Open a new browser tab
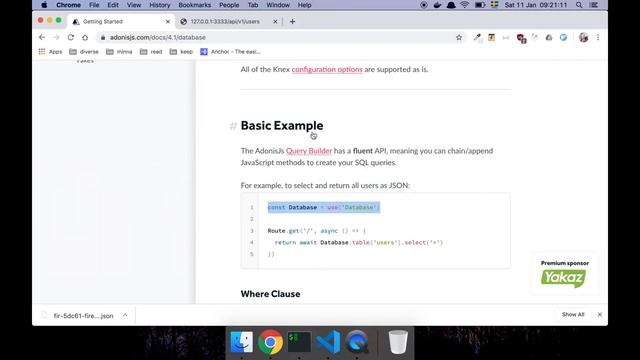This screenshot has height=360, width=640. click(x=292, y=22)
